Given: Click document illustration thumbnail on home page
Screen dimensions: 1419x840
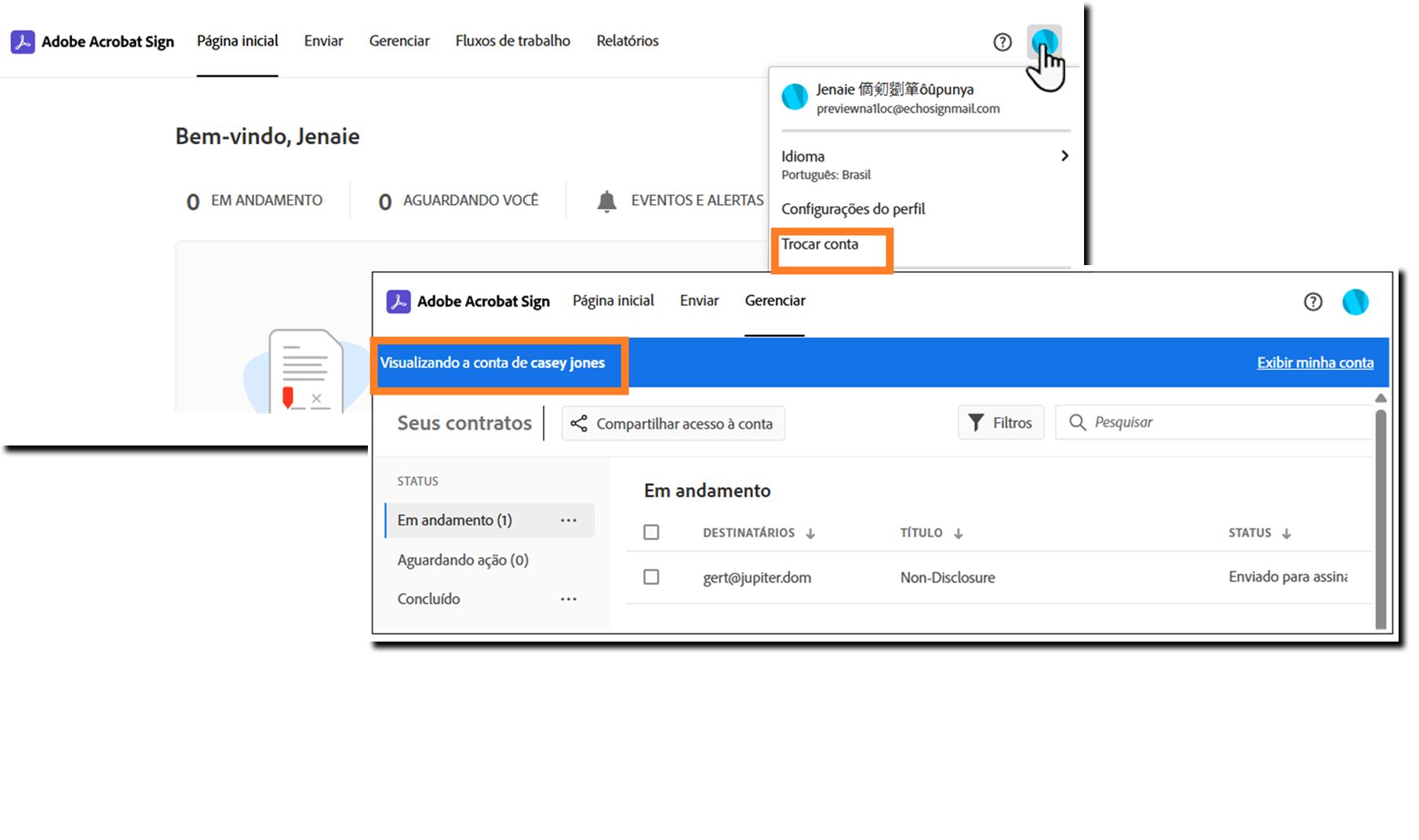Looking at the screenshot, I should [x=304, y=370].
